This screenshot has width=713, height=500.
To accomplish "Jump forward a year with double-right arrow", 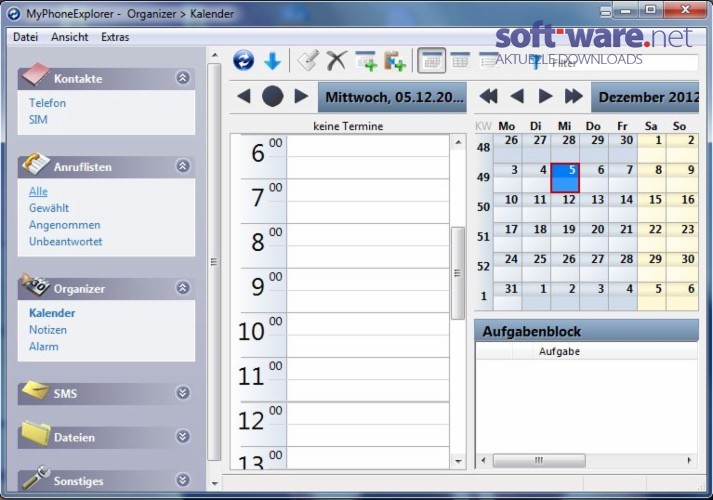I will pyautogui.click(x=573, y=96).
